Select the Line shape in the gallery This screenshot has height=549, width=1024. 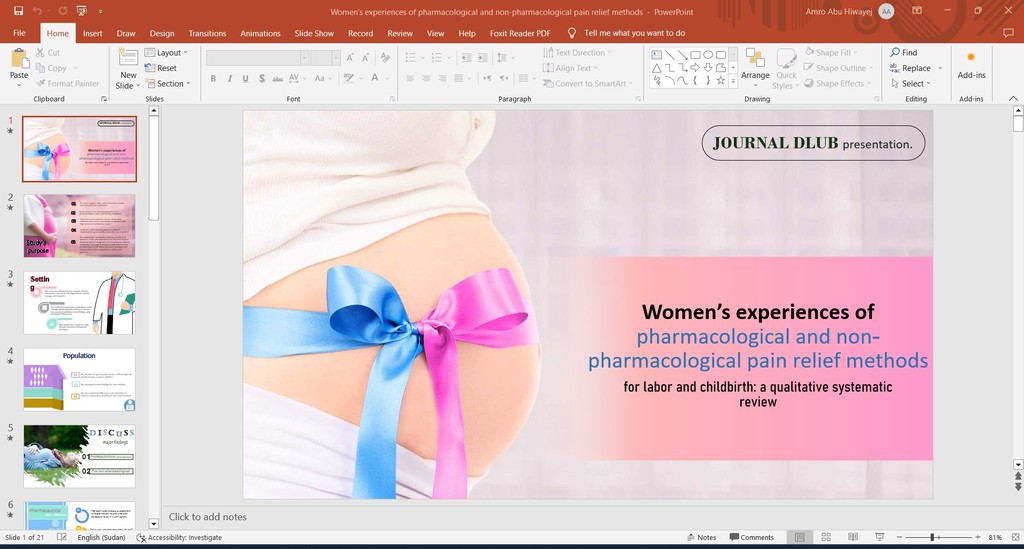pyautogui.click(x=670, y=55)
